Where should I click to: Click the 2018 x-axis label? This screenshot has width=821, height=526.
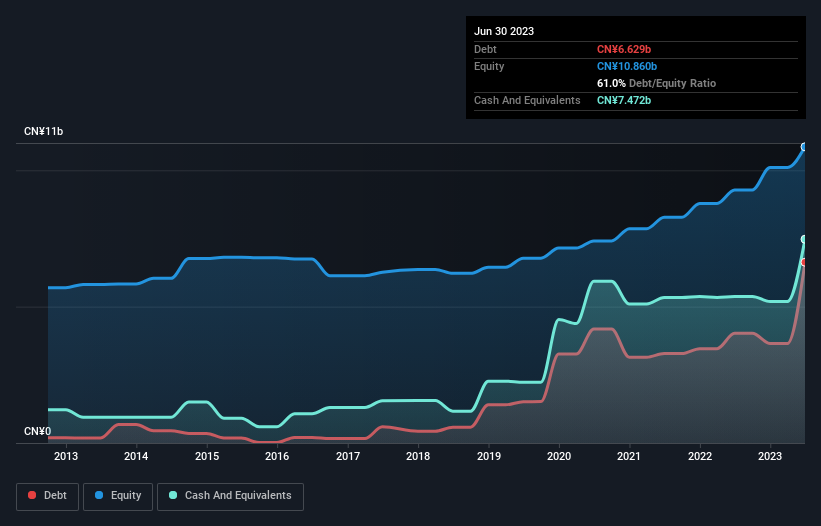click(418, 456)
